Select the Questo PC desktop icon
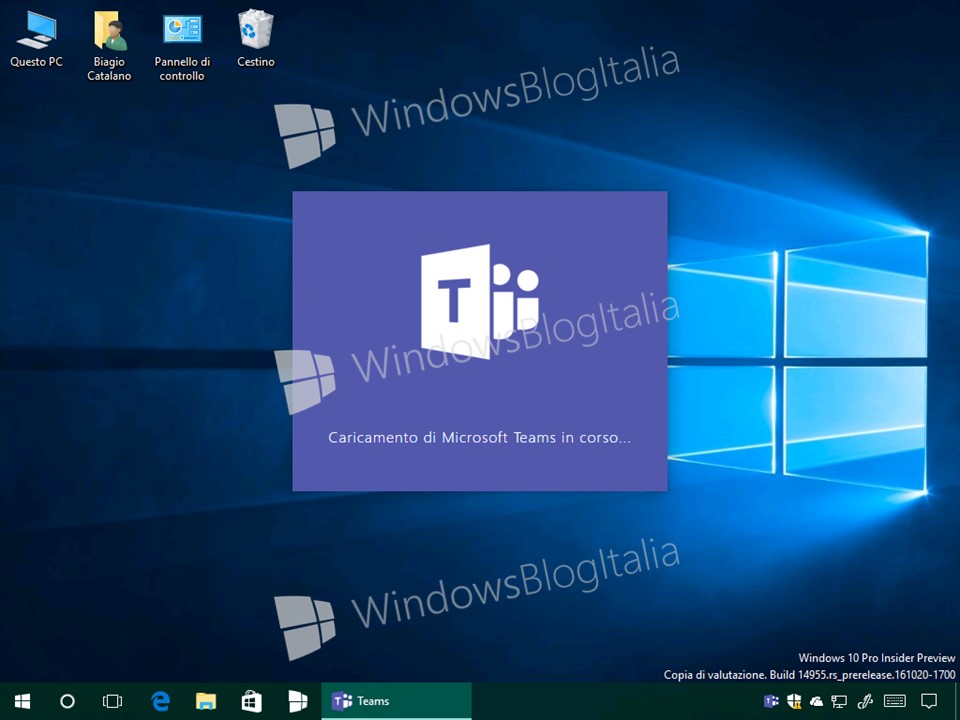Screen dimensions: 960x720 tap(36, 38)
